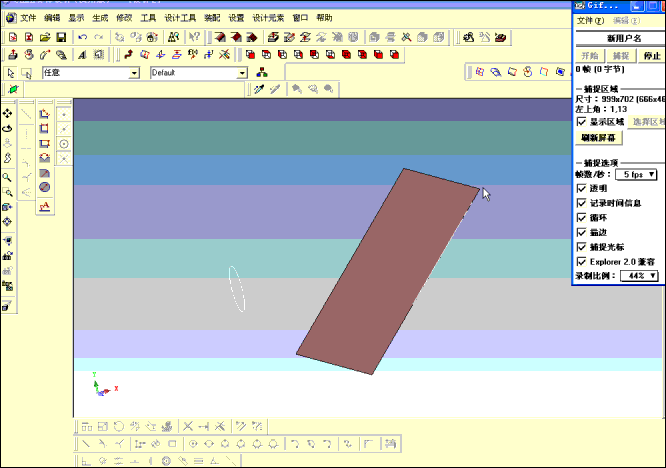Select the diagonal line tool in bottom toolbar
This screenshot has height=468, width=666.
coord(86,444)
